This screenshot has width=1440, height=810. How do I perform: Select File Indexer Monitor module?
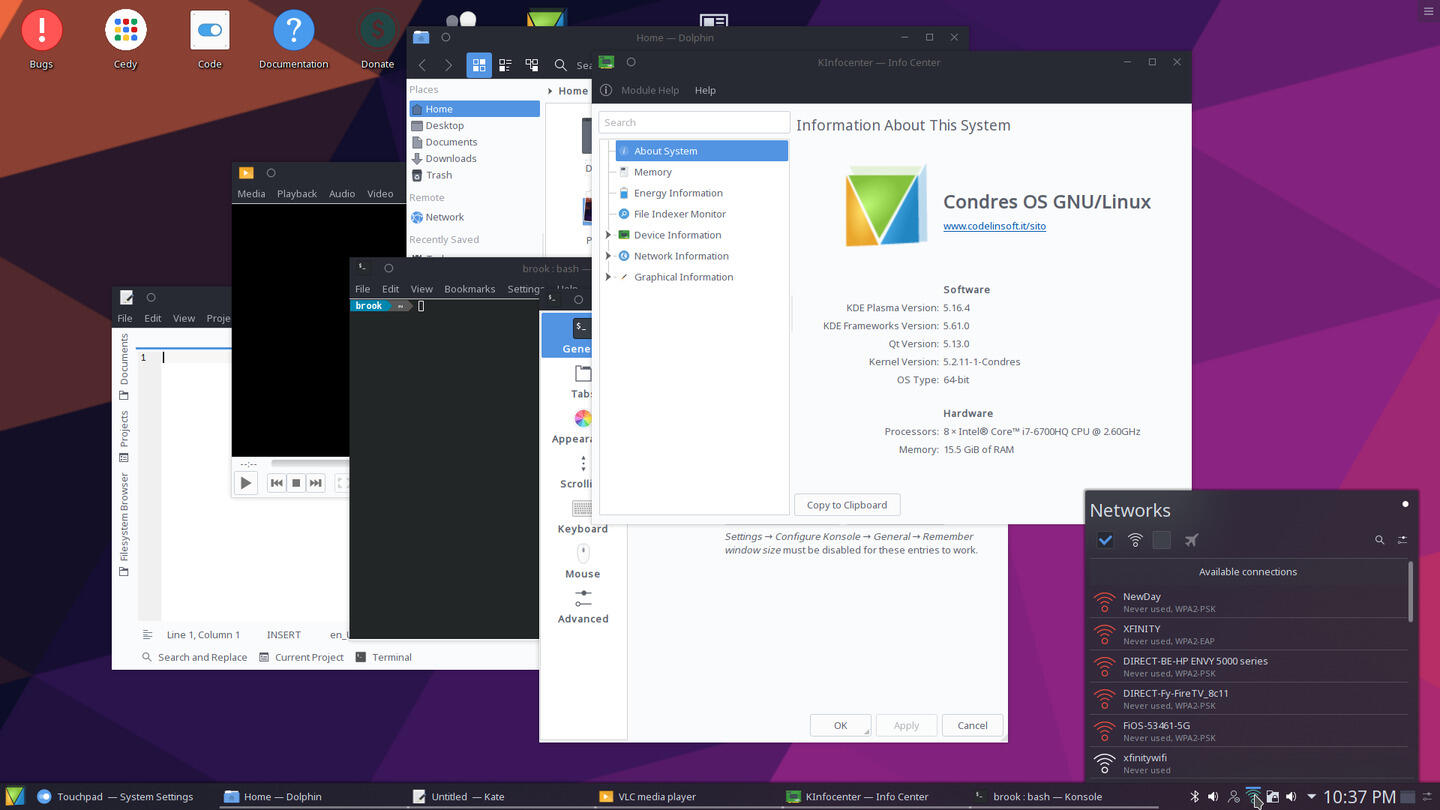point(679,214)
